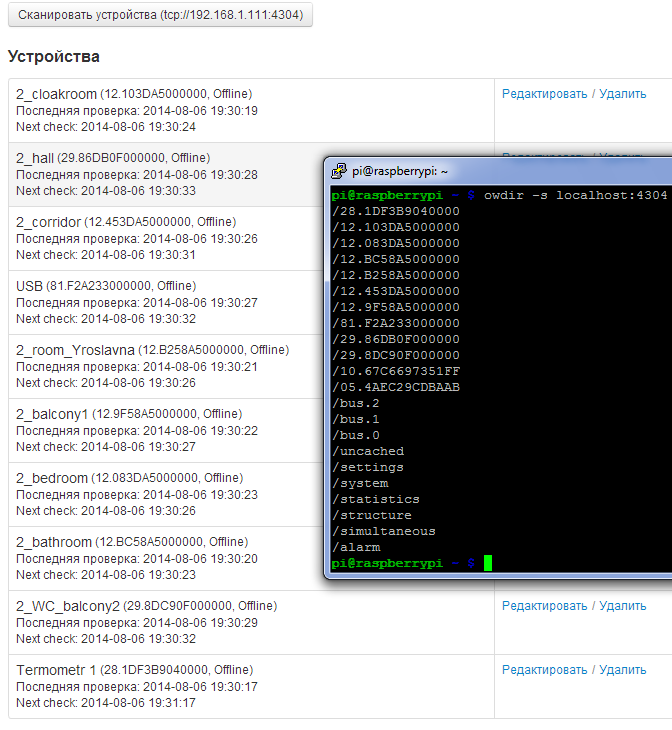Select the 2_room_Yroslavna device name
Image resolution: width=672 pixels, height=730 pixels.
[75, 350]
